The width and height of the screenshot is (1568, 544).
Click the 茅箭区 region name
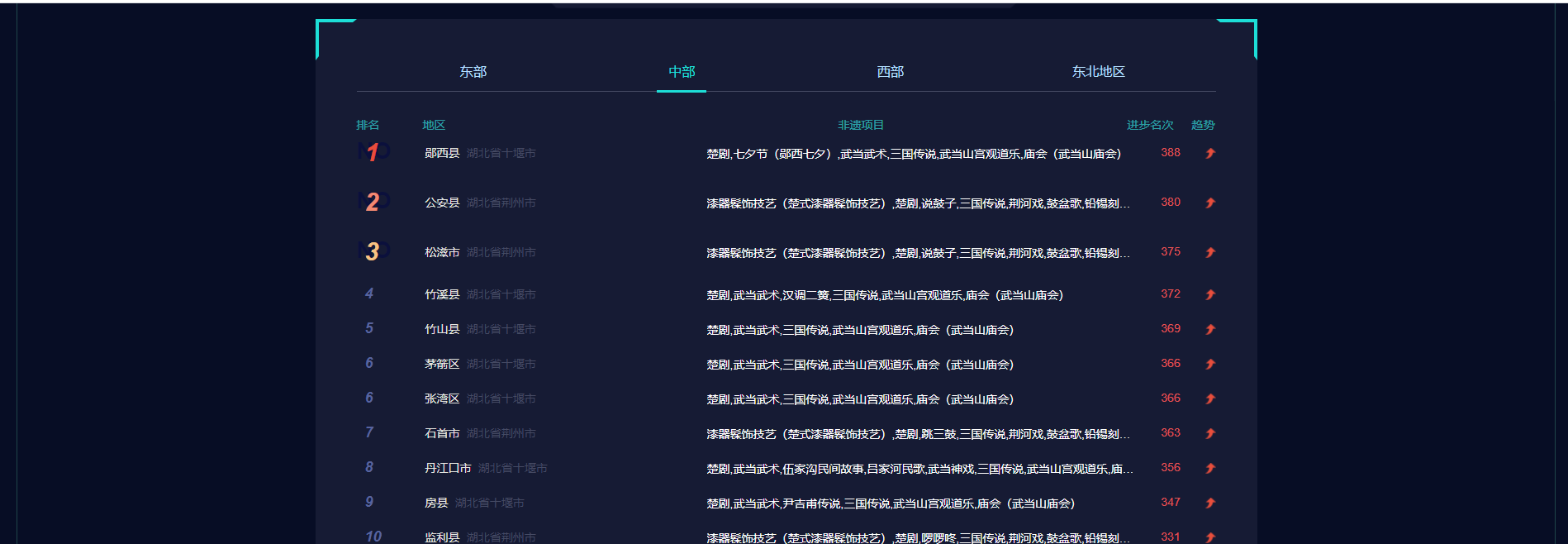point(442,364)
